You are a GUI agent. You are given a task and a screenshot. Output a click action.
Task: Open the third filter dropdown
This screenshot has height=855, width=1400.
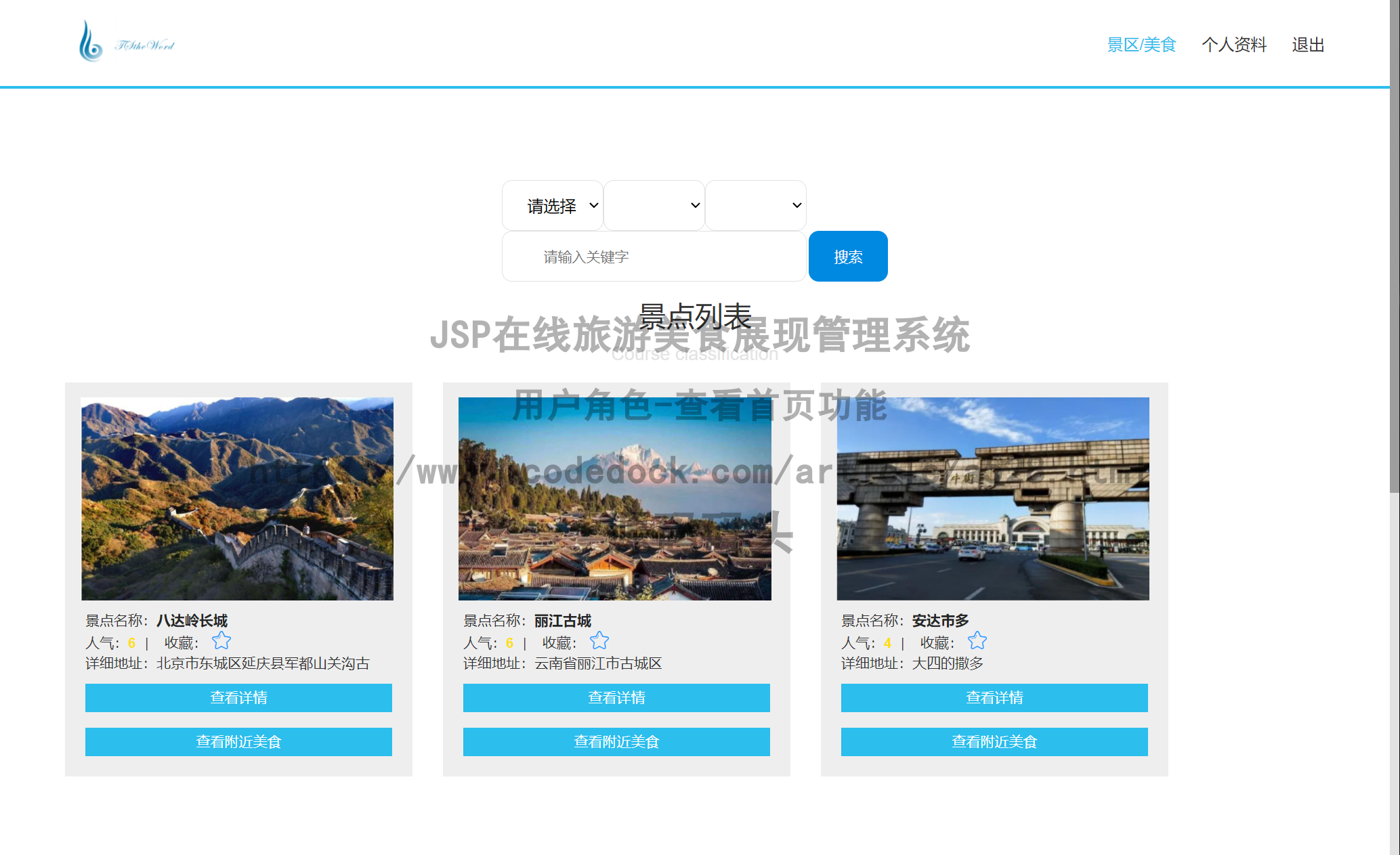click(755, 205)
